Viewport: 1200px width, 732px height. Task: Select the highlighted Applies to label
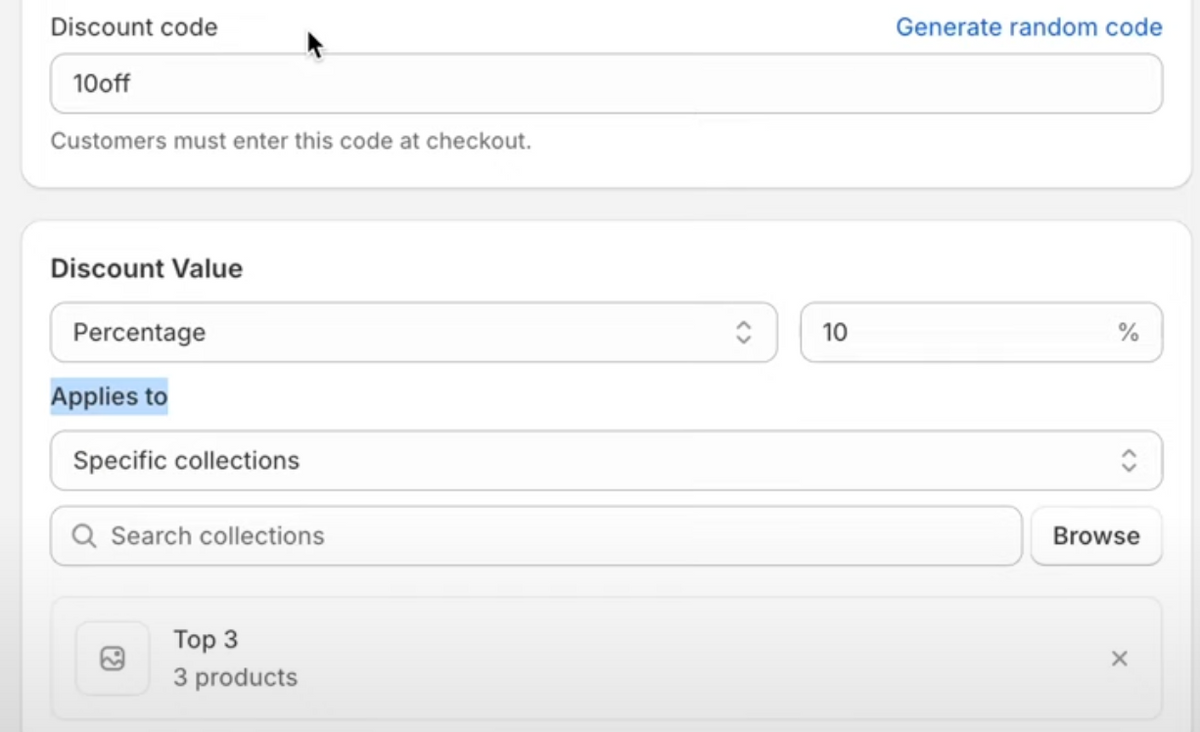(x=109, y=396)
